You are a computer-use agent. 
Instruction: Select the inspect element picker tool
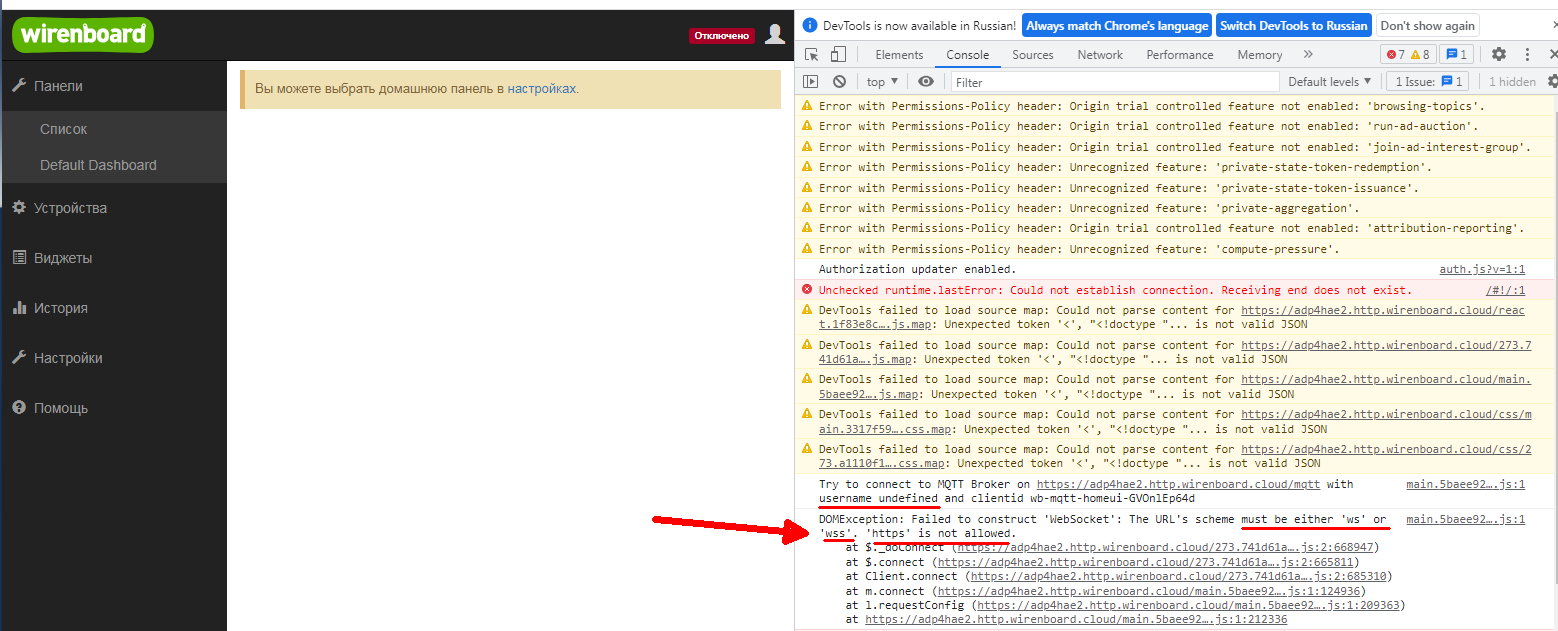[812, 55]
